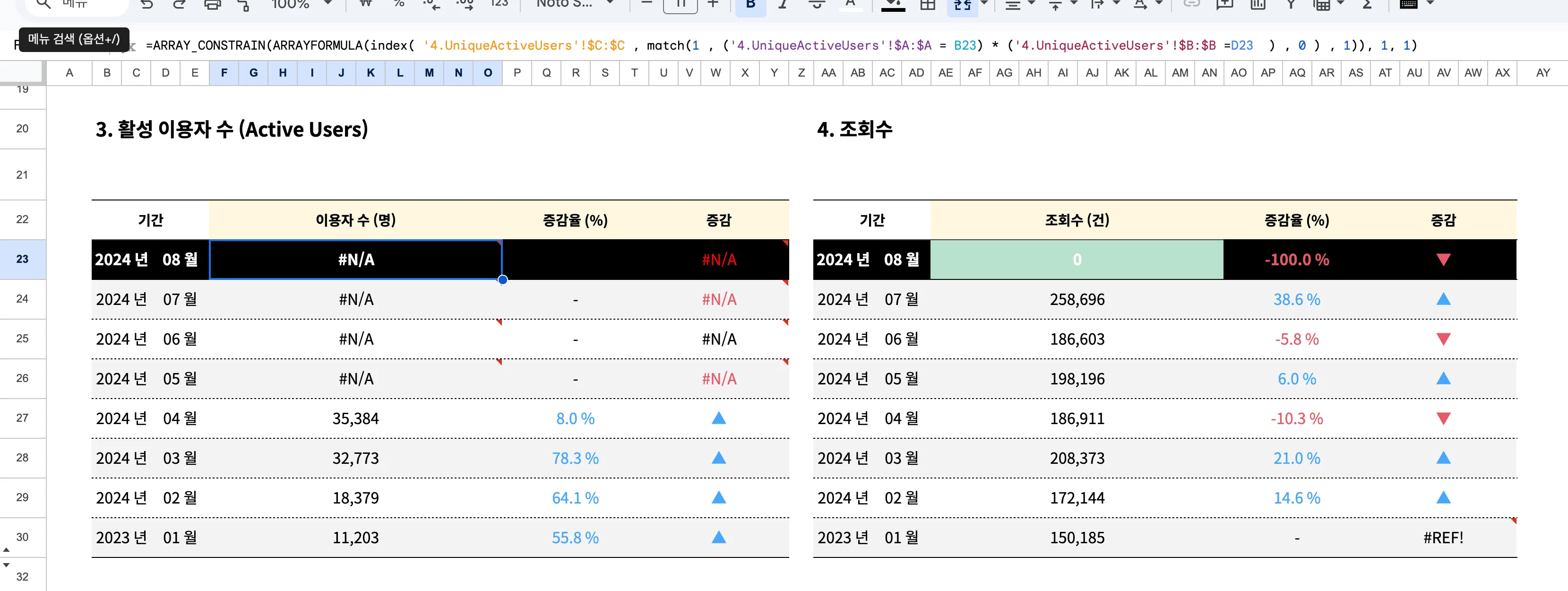Add a comment with the toolbar icon
Screen dimensions: 1568x591
click(x=1225, y=4)
